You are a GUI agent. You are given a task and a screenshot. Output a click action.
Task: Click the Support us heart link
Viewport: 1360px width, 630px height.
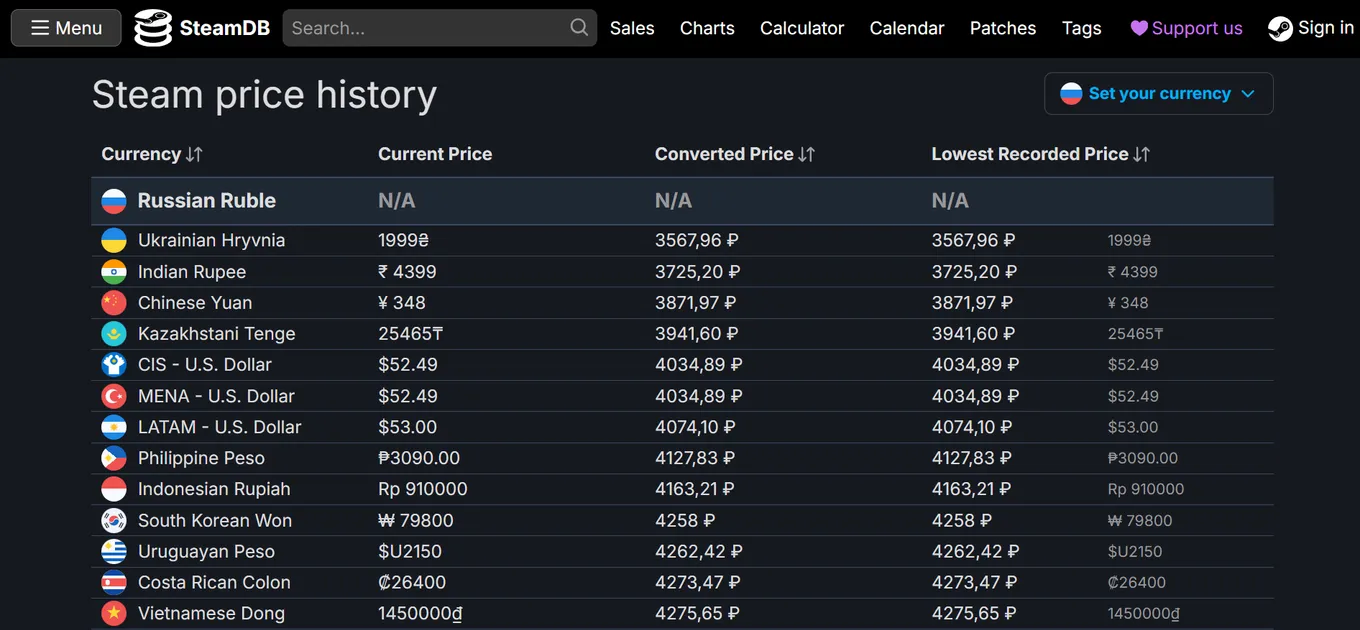coord(1186,28)
